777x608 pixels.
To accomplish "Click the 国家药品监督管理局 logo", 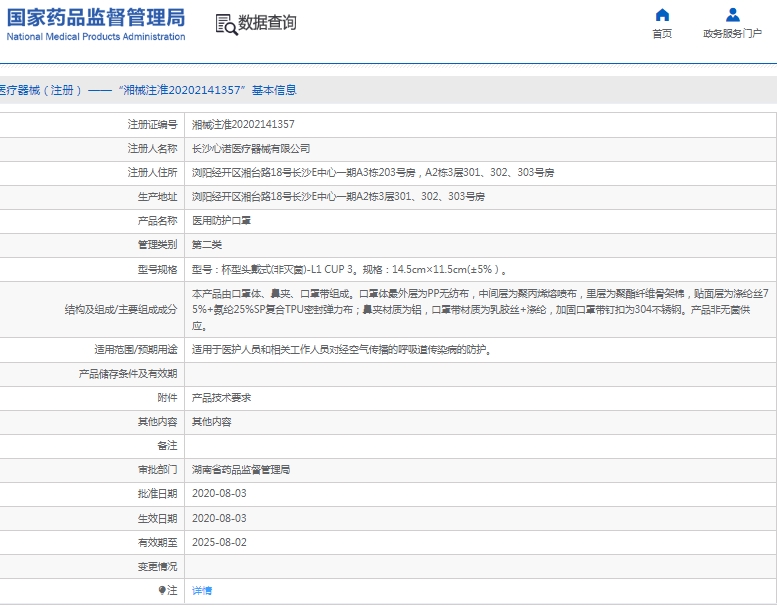I will point(96,17).
